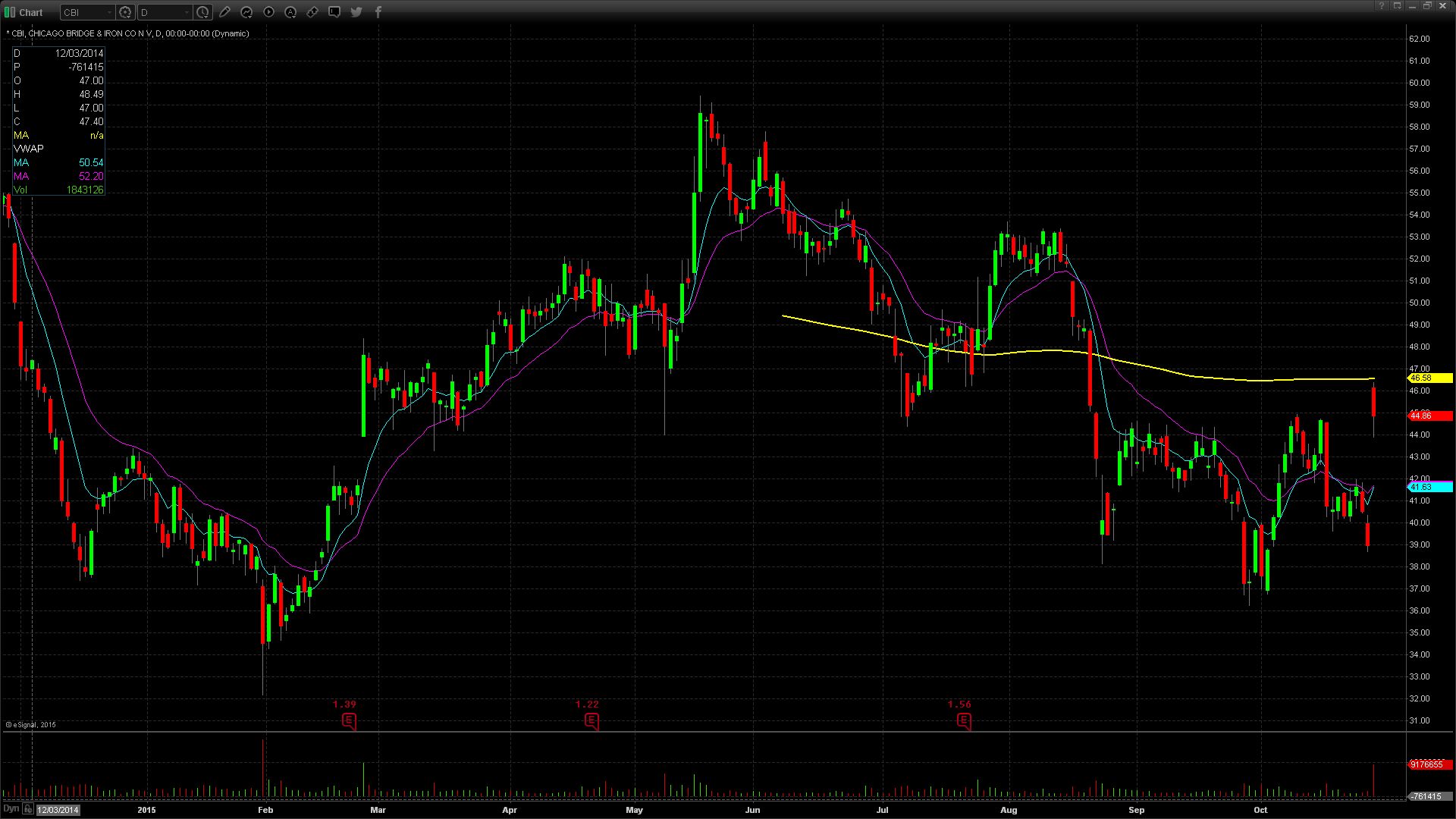Image resolution: width=1456 pixels, height=819 pixels.
Task: Click the date value 12/03/2014 in data box
Action: [x=79, y=53]
